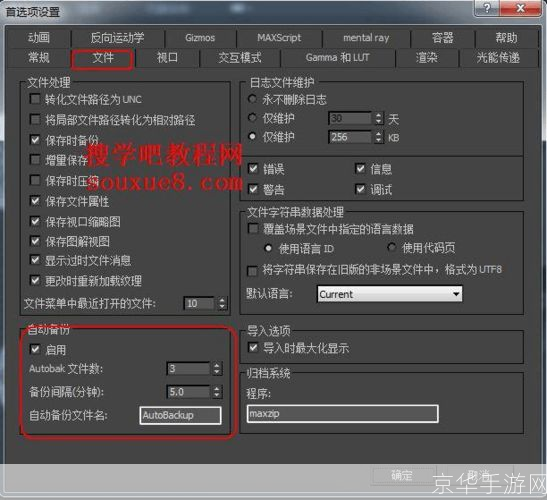
Task: Click the Autobak 文件数 value field
Action: [x=188, y=369]
